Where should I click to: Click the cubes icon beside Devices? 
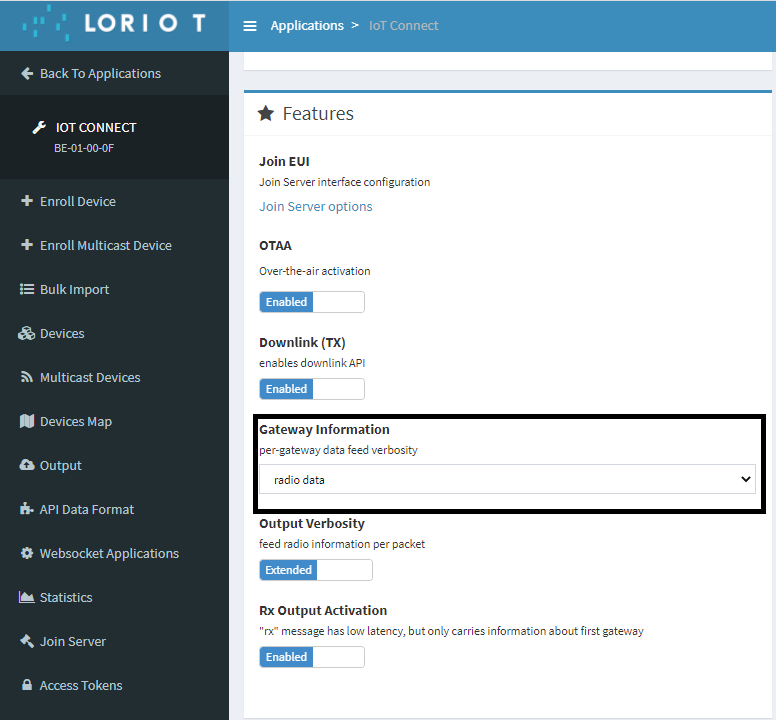click(27, 333)
